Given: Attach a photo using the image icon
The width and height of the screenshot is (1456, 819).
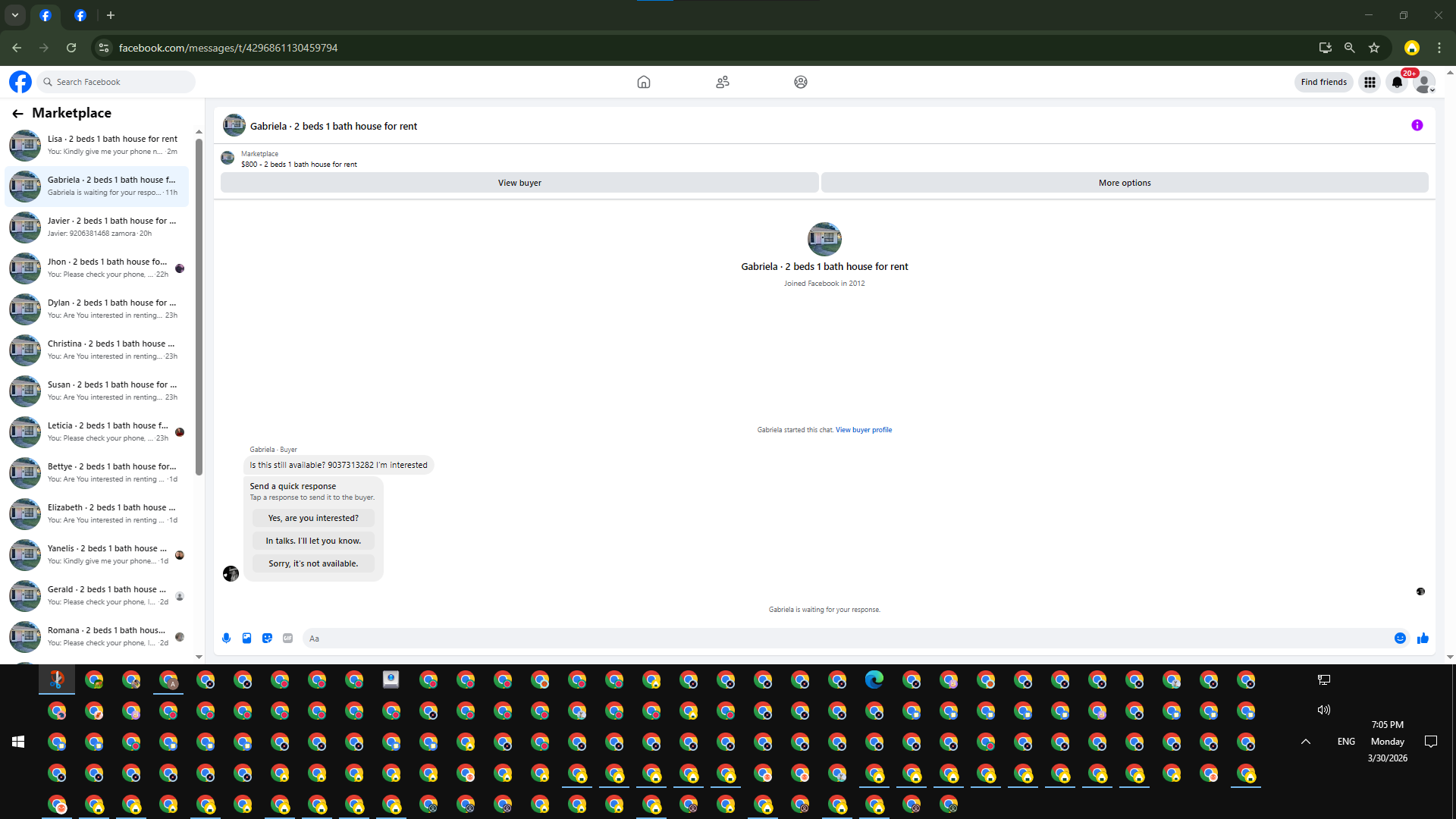Looking at the screenshot, I should (246, 639).
